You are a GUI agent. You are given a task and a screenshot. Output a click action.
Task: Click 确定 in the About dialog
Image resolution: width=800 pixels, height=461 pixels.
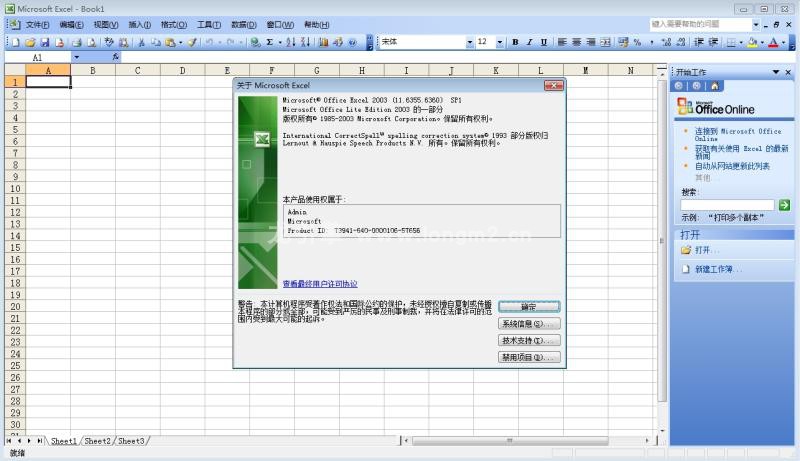529,306
